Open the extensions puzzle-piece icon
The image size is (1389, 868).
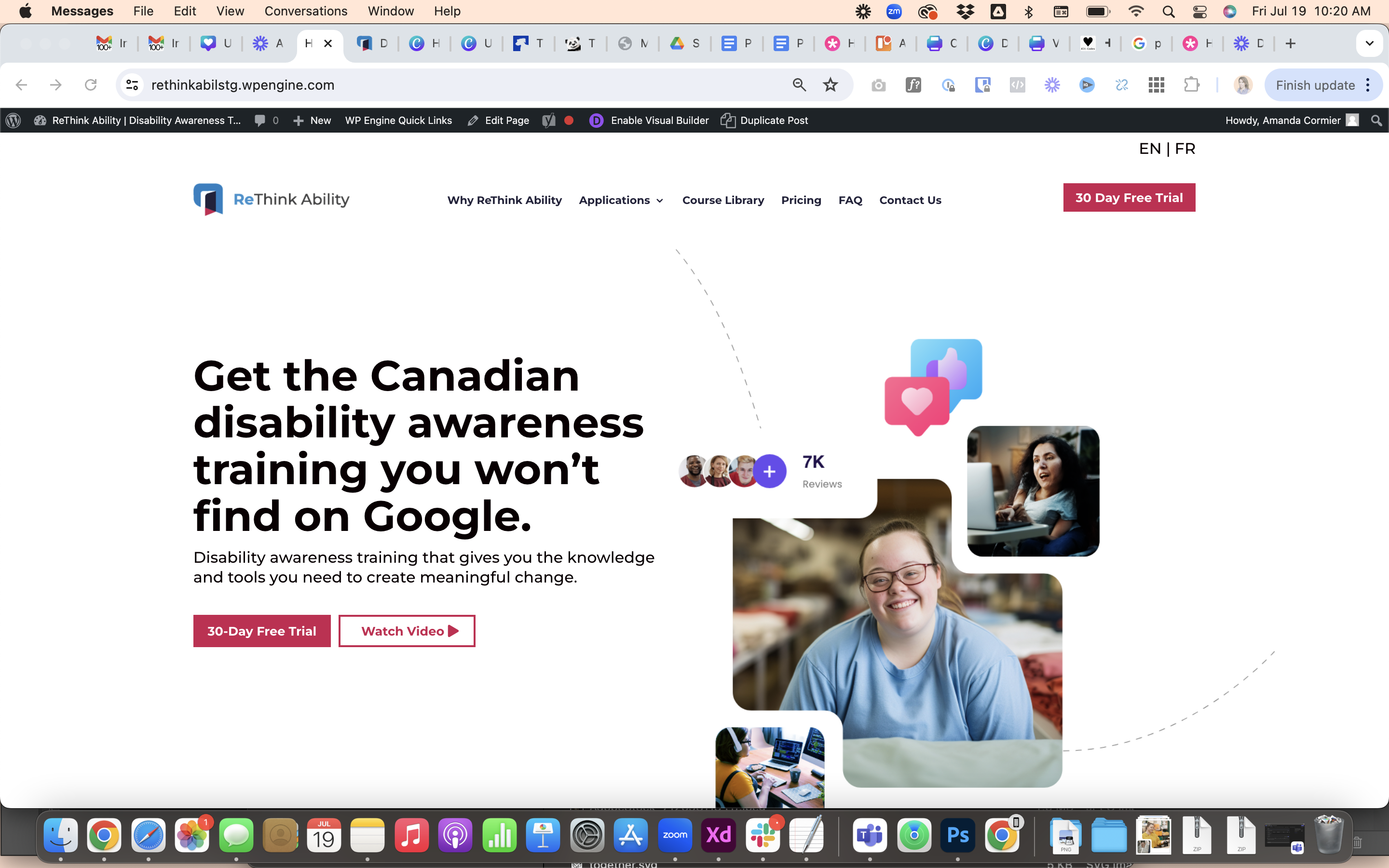(x=1192, y=84)
